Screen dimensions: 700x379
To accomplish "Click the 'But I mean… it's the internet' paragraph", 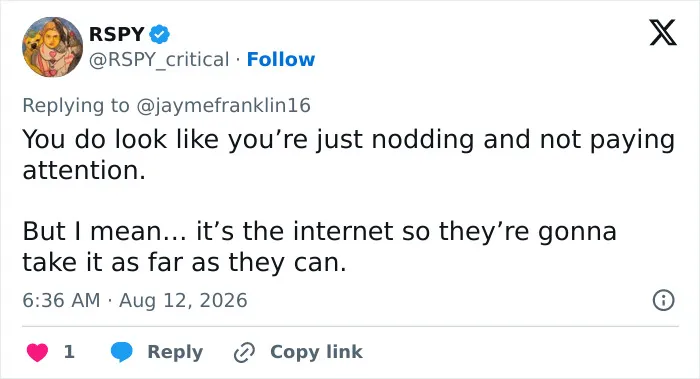I will click(x=320, y=246).
